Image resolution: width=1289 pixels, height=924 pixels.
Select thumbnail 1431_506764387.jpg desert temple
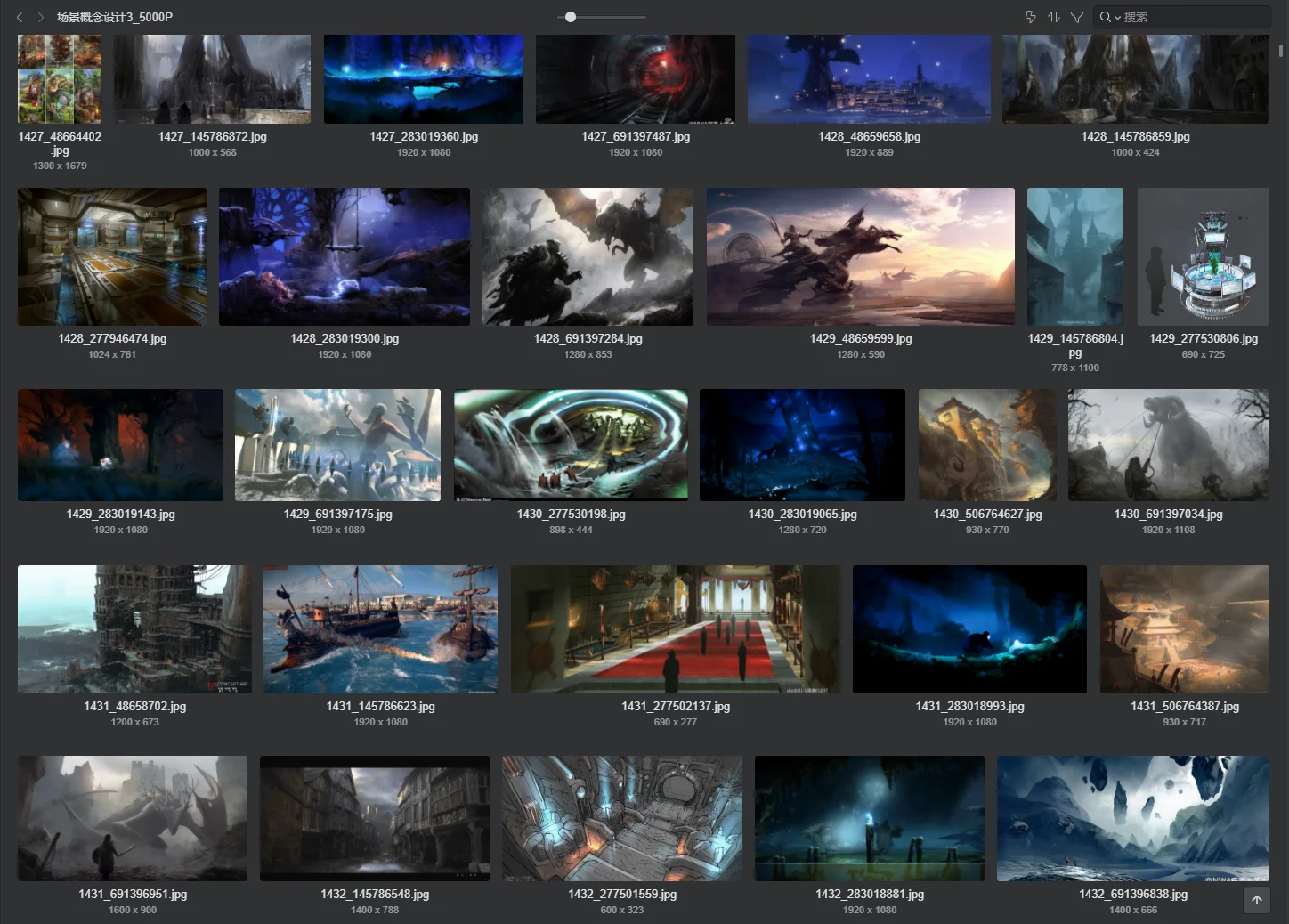1185,629
